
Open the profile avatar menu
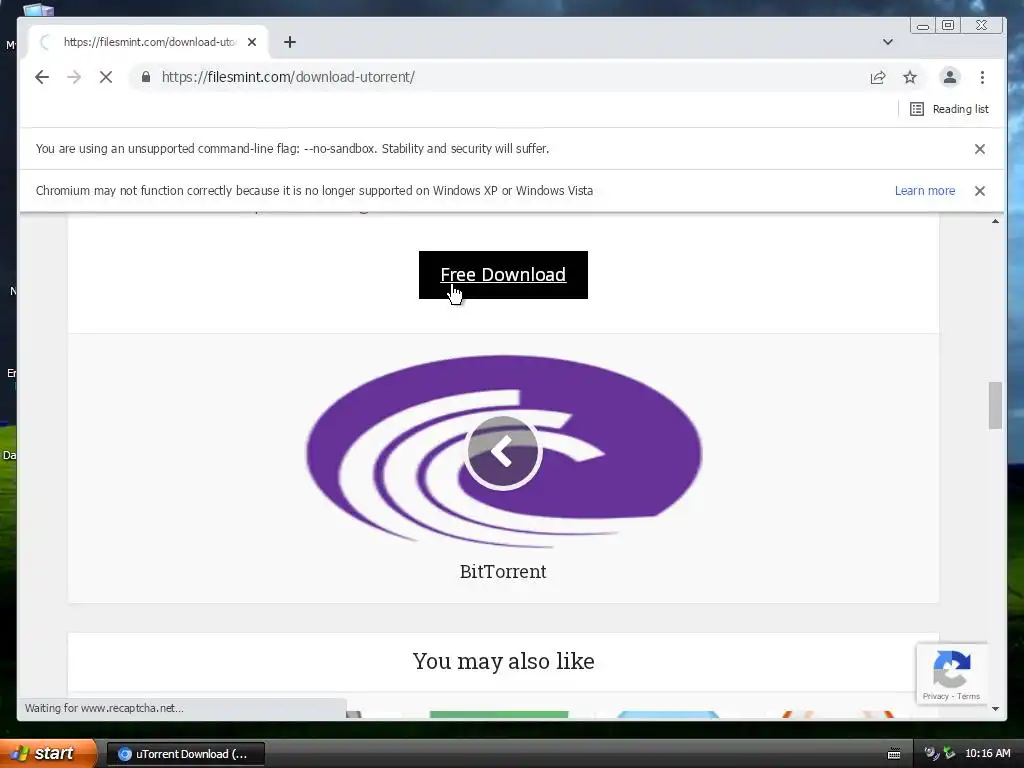point(950,77)
